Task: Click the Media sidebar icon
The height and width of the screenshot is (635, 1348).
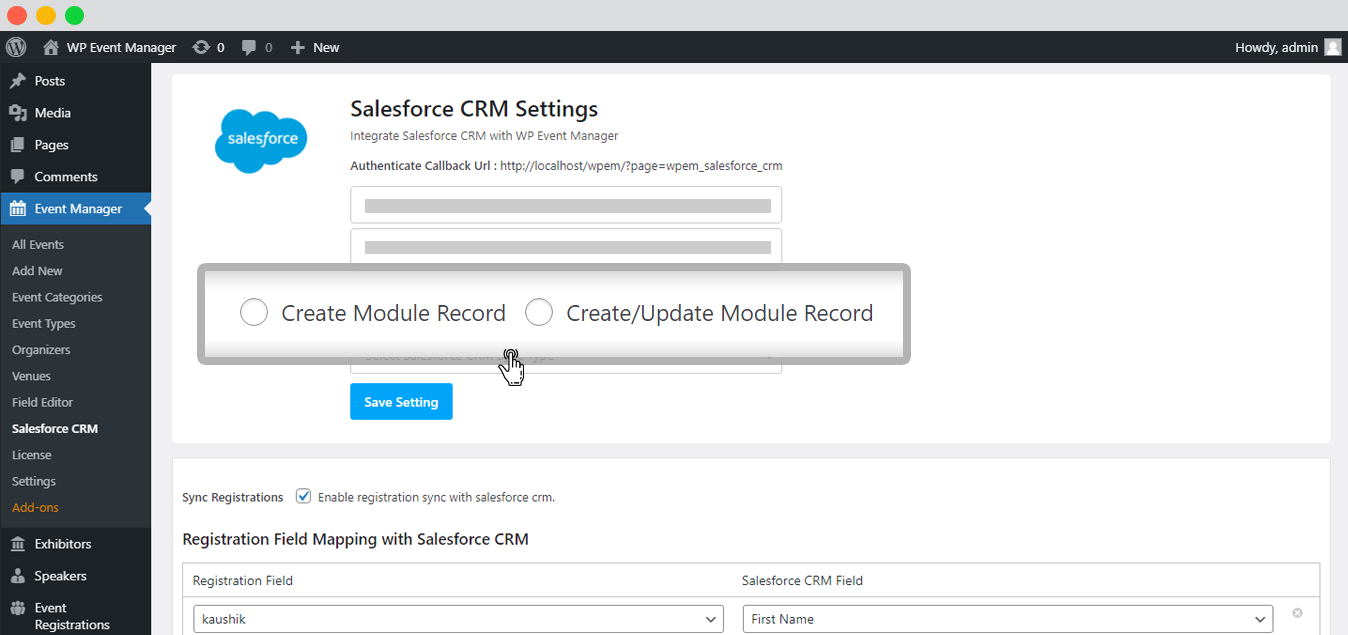Action: (x=17, y=113)
